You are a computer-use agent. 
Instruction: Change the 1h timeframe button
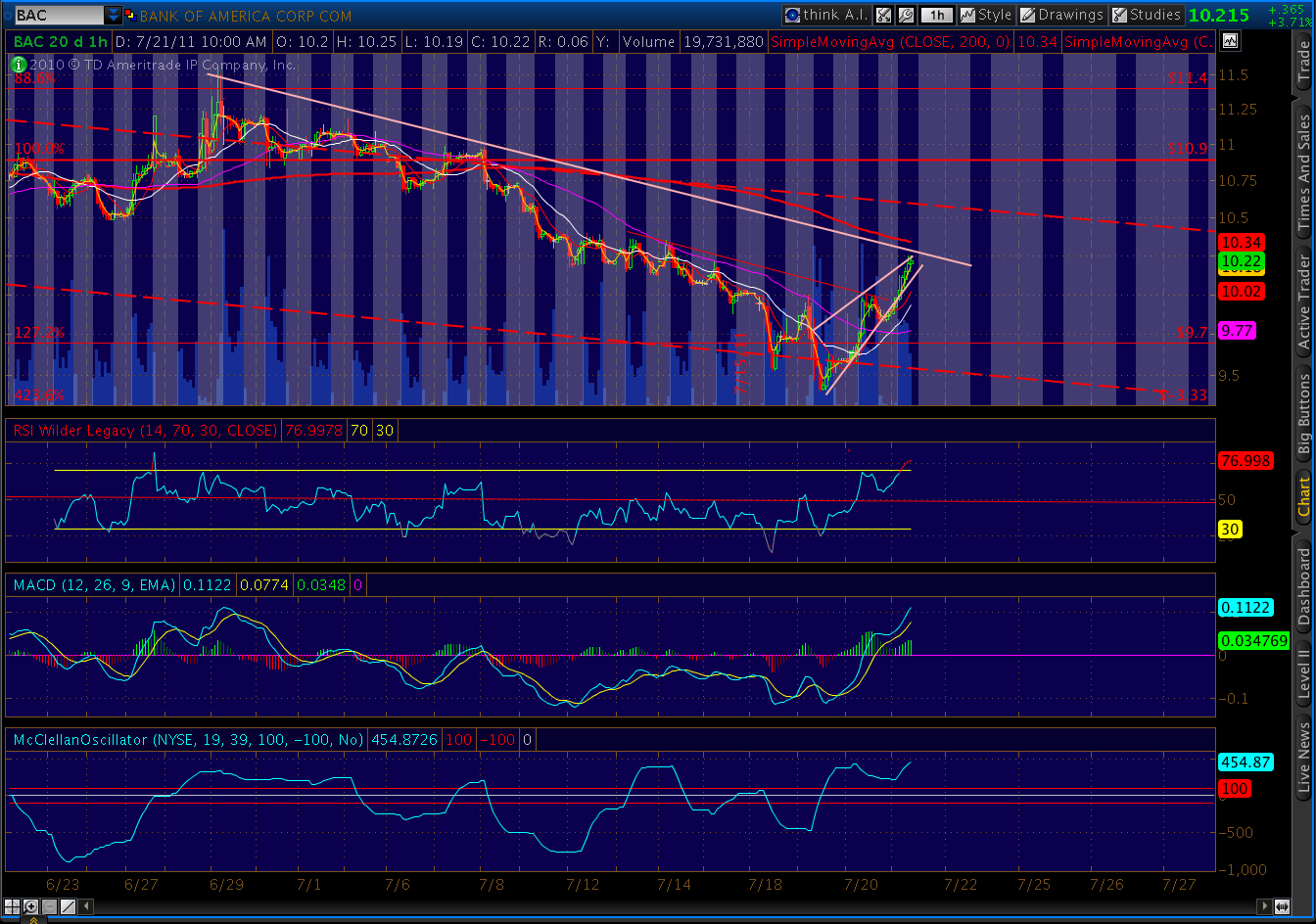pyautogui.click(x=937, y=15)
